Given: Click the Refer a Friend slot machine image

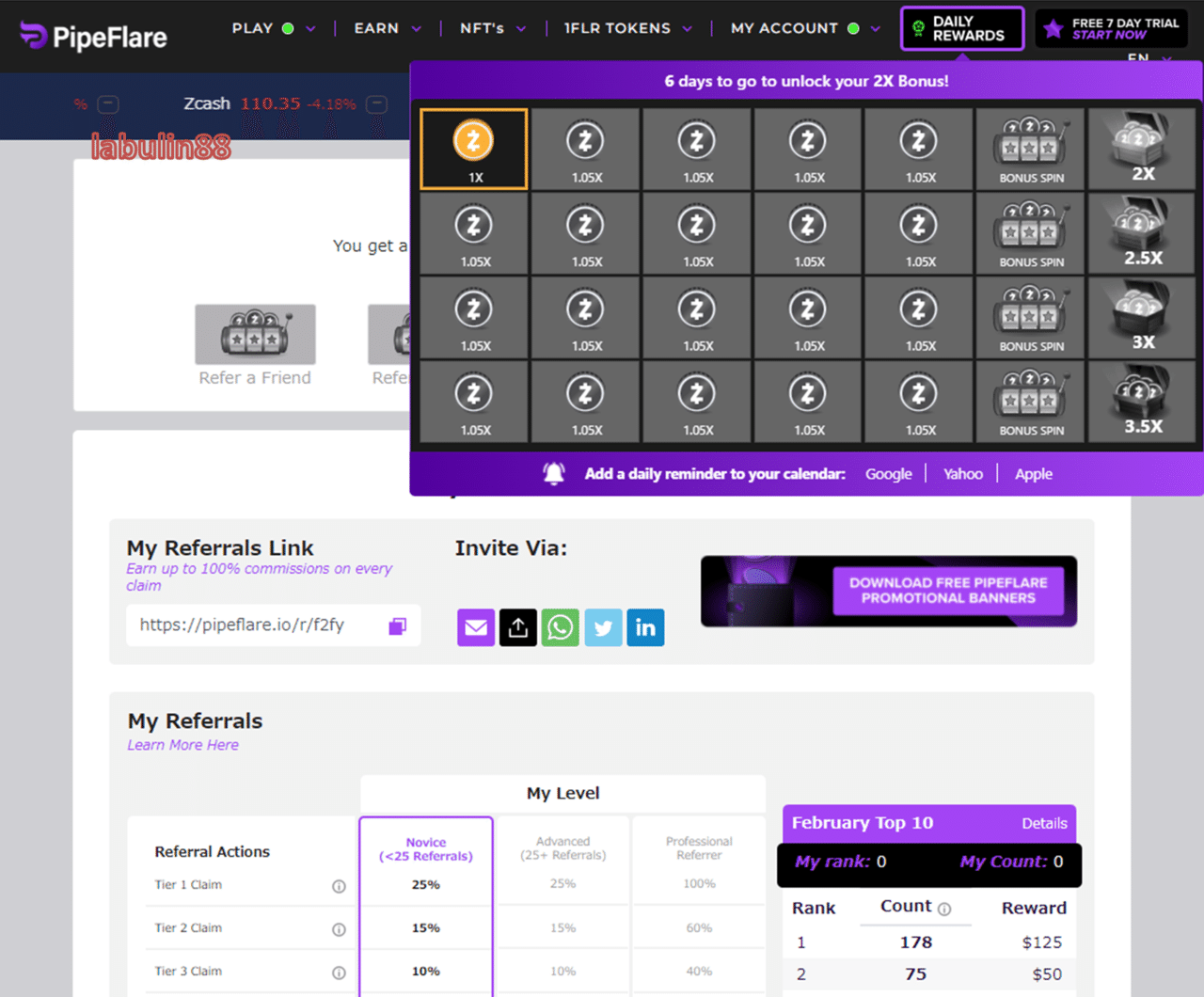Looking at the screenshot, I should 255,334.
